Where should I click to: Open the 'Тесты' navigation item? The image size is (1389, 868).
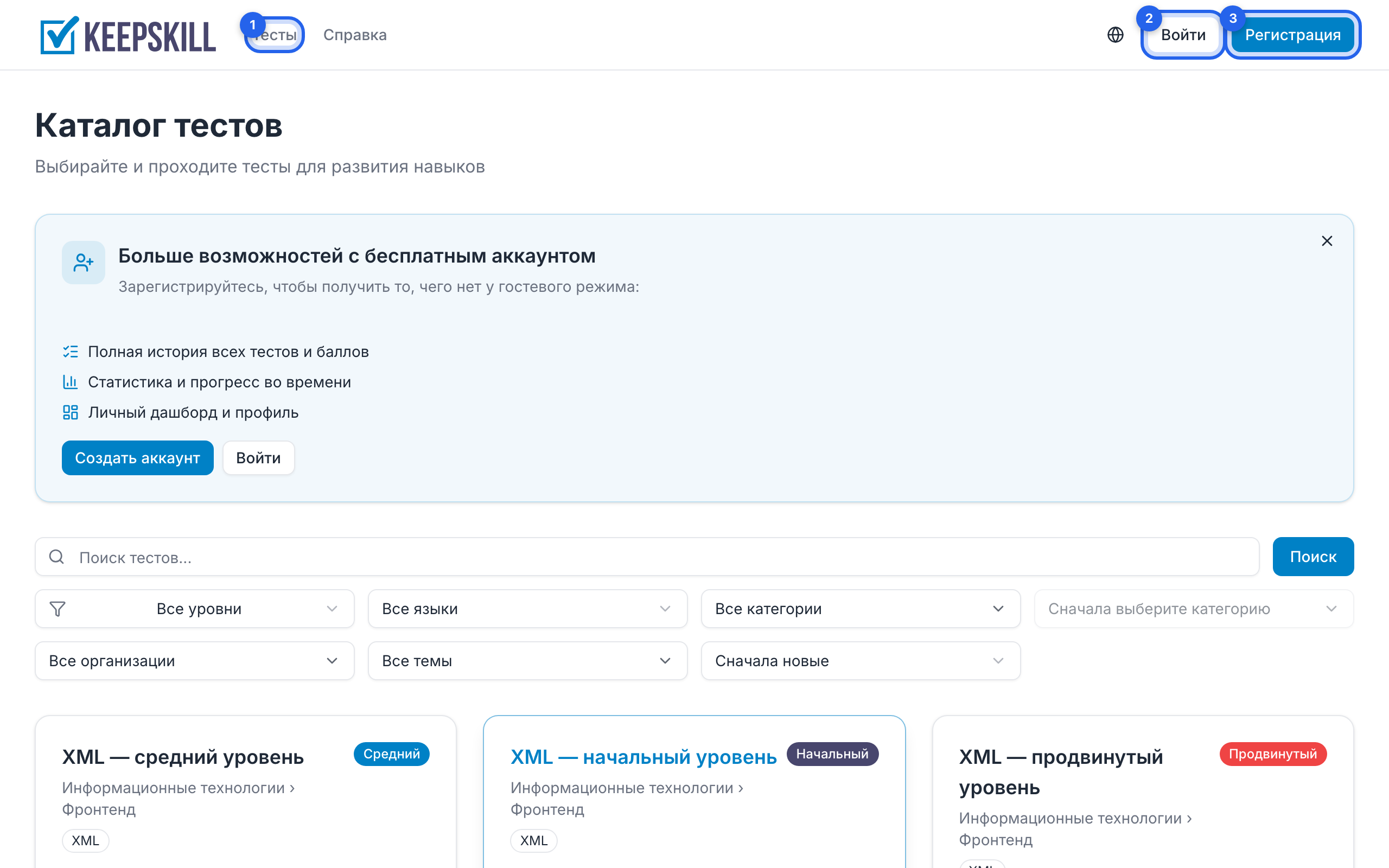(275, 35)
